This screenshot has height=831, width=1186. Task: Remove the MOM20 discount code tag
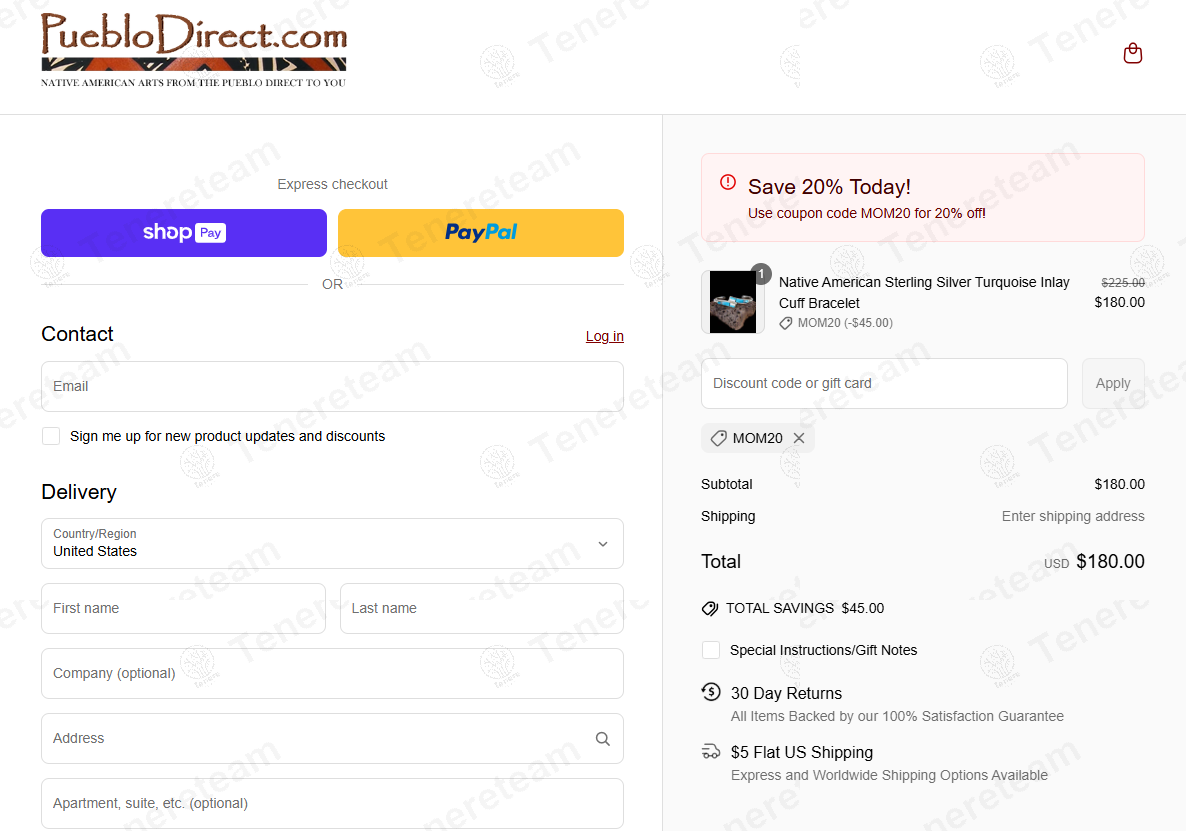tap(799, 438)
